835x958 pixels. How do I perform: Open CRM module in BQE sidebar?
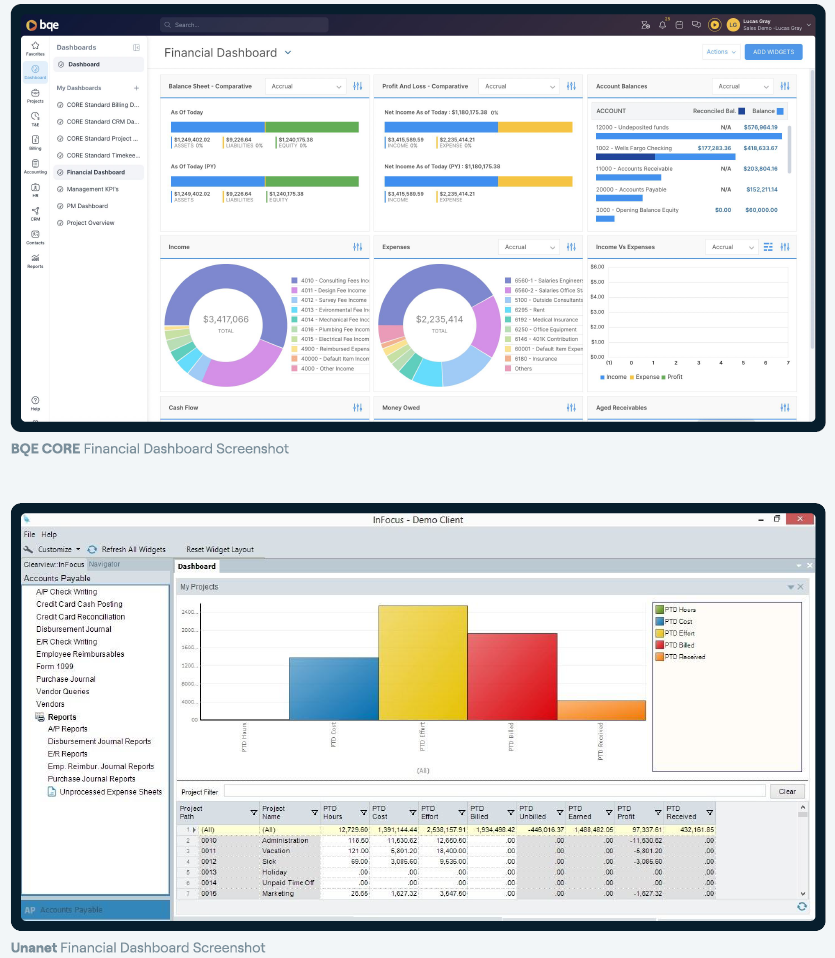(35, 213)
